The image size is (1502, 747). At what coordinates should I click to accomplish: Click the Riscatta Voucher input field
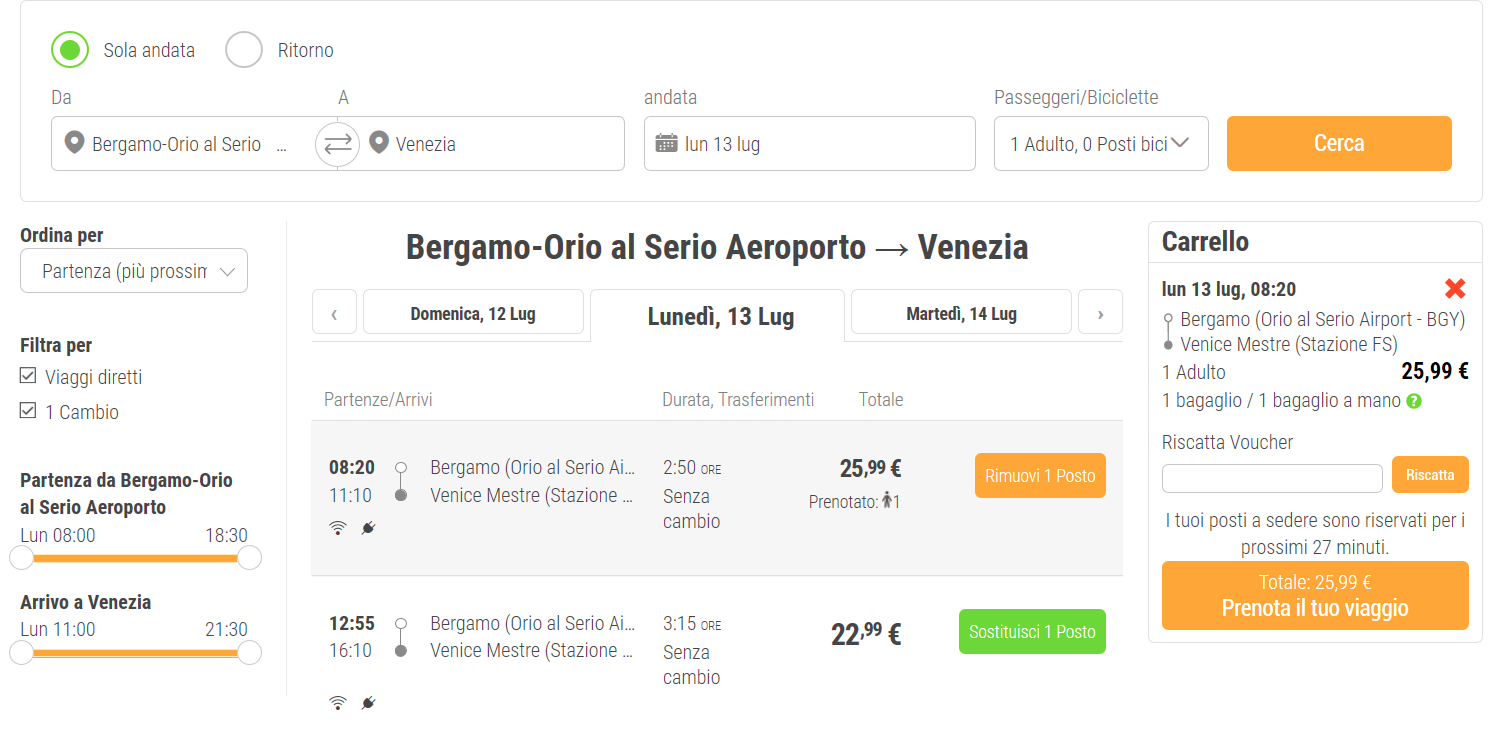pos(1271,478)
